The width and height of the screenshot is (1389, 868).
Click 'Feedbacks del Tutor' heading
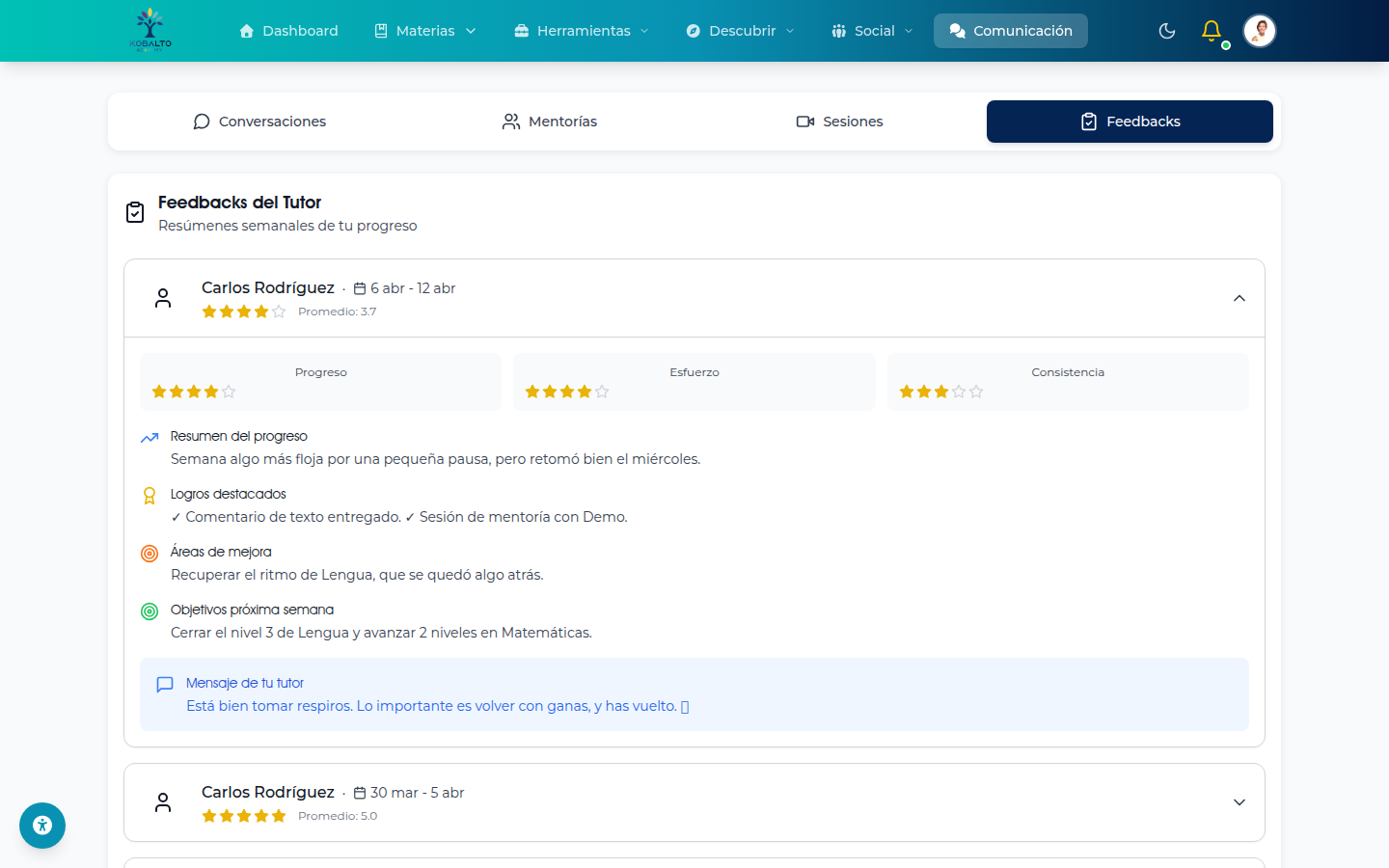pyautogui.click(x=240, y=203)
